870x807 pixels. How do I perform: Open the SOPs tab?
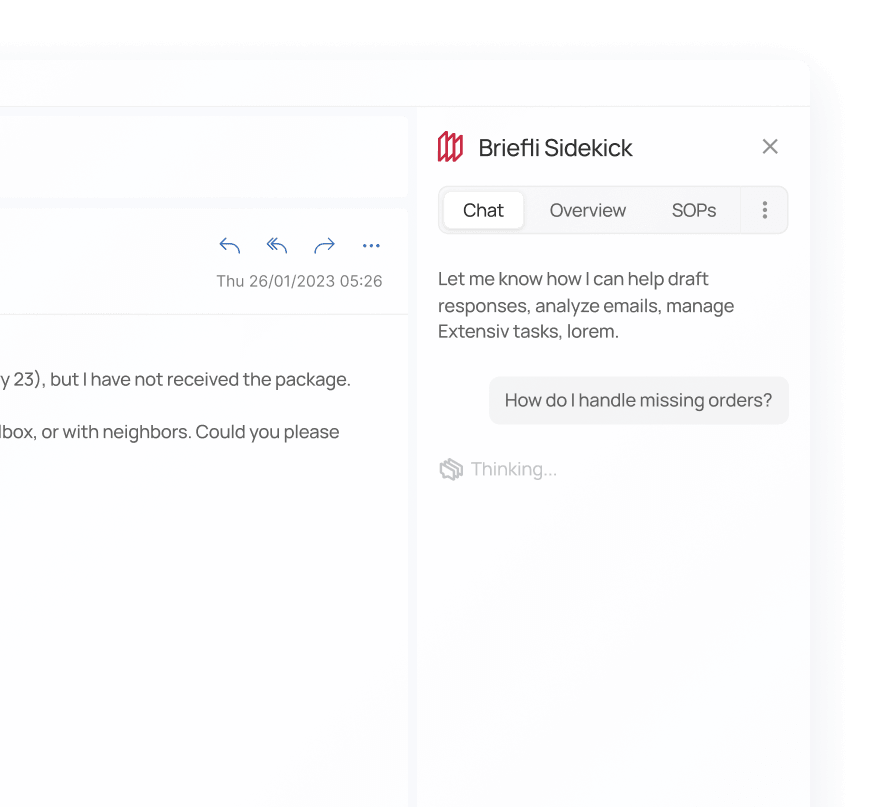coord(693,210)
